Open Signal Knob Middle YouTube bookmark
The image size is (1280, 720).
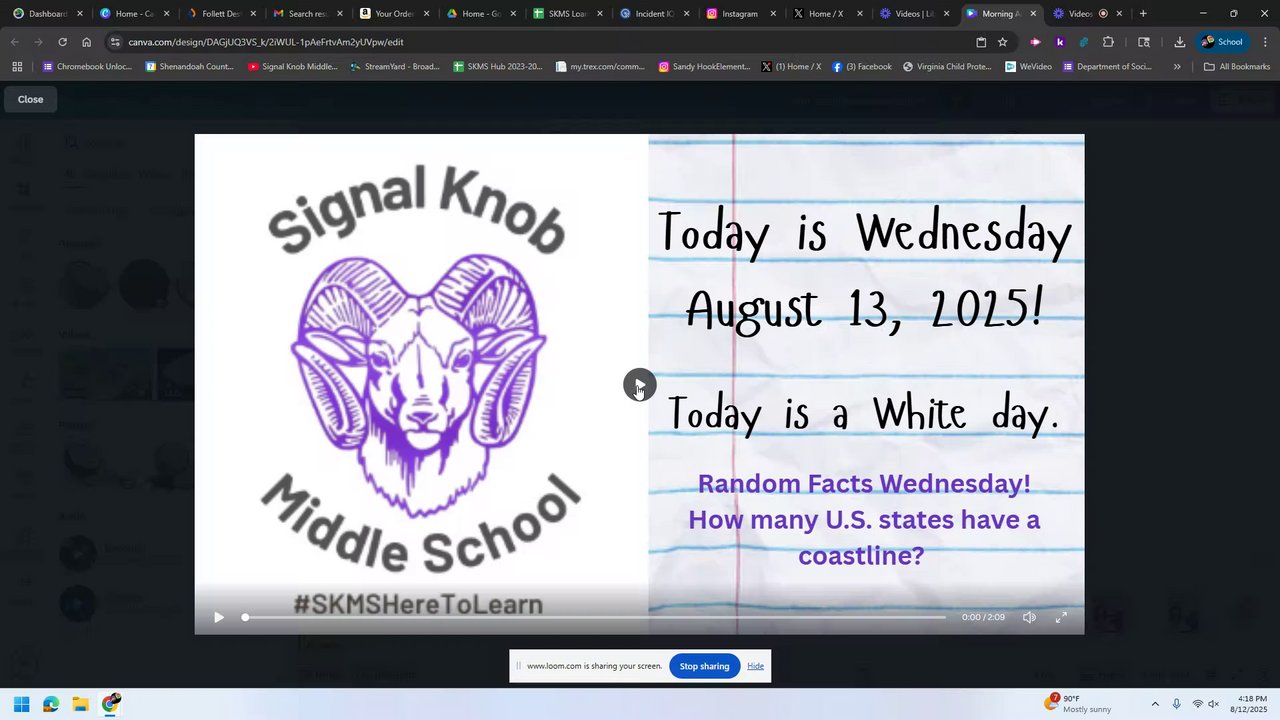click(293, 67)
